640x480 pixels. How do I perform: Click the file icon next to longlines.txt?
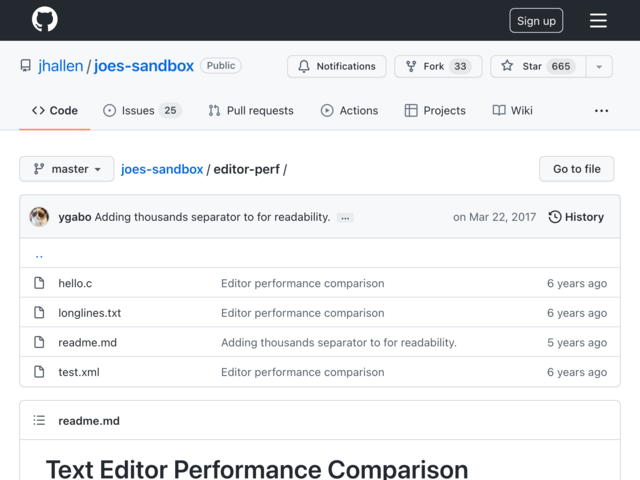pyautogui.click(x=39, y=313)
